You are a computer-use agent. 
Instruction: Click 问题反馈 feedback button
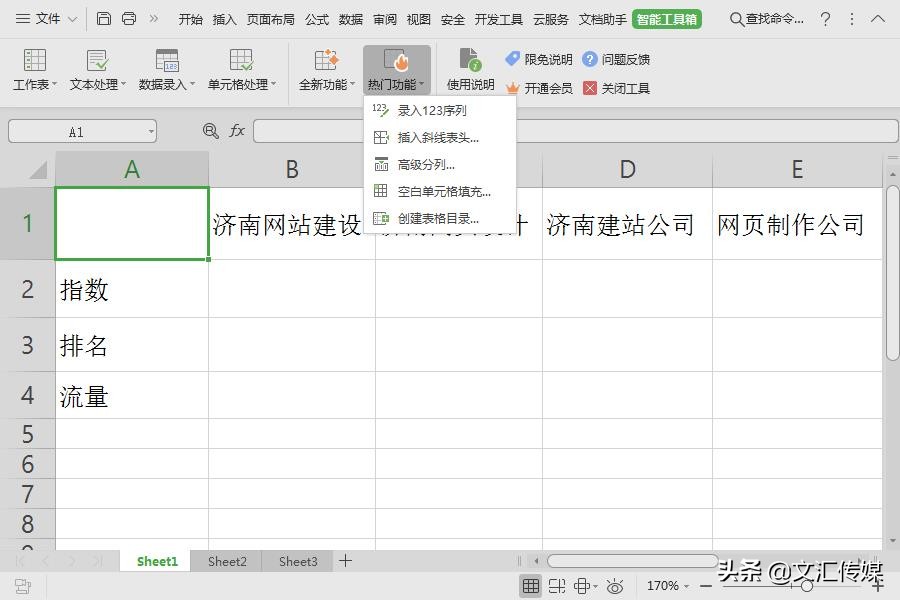click(620, 58)
